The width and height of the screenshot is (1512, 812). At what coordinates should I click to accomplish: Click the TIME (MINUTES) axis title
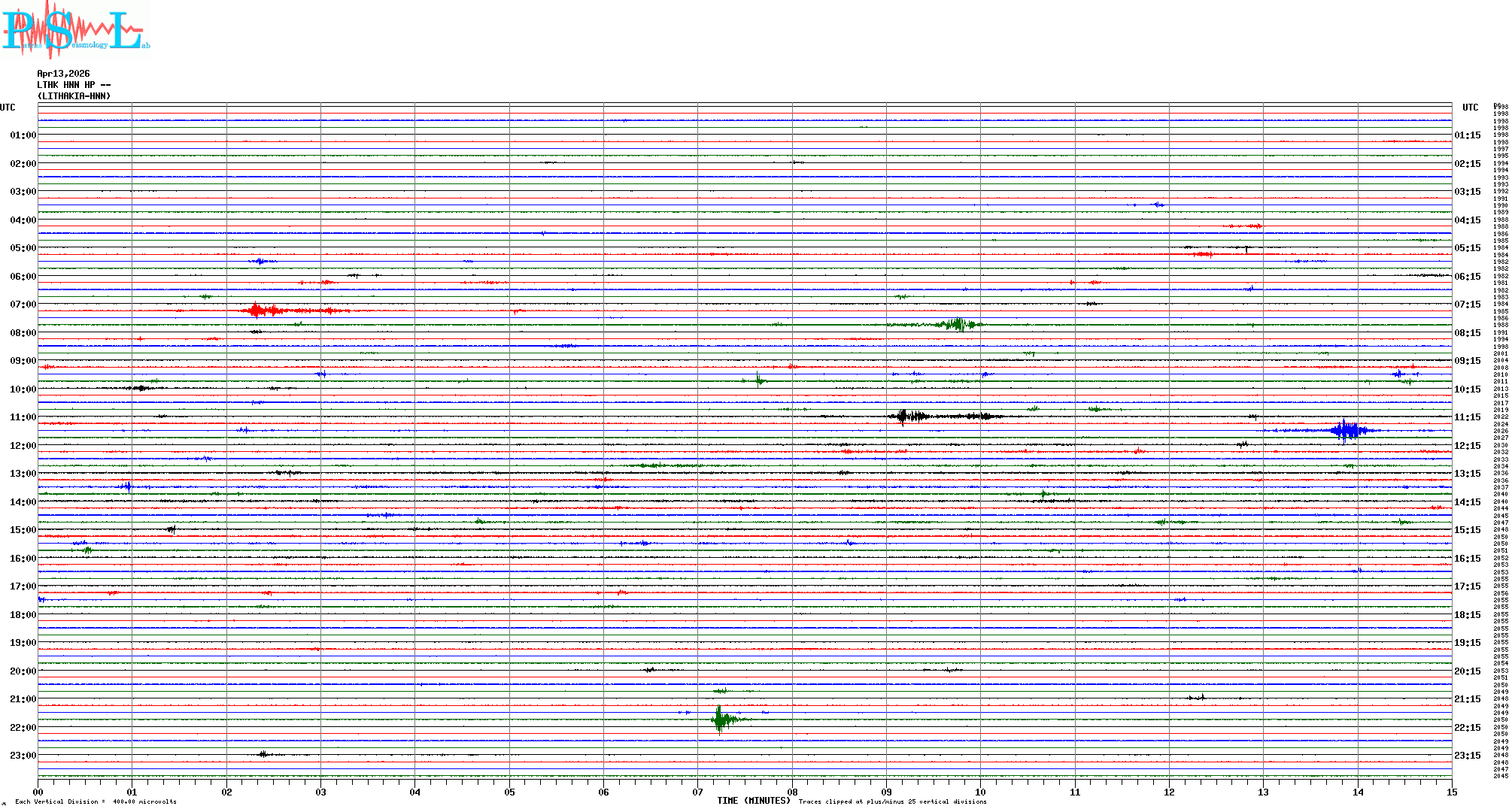(x=753, y=801)
